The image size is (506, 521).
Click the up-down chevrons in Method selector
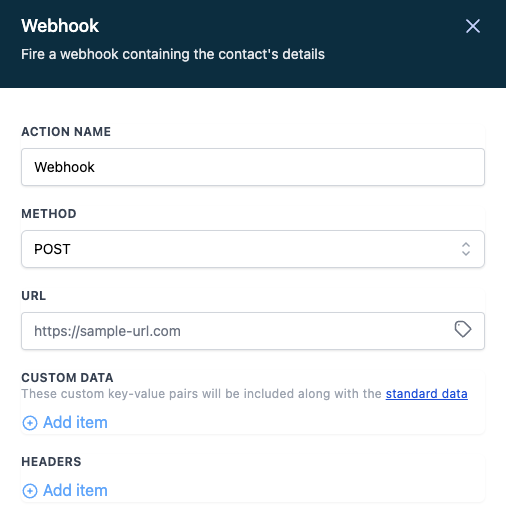466,249
